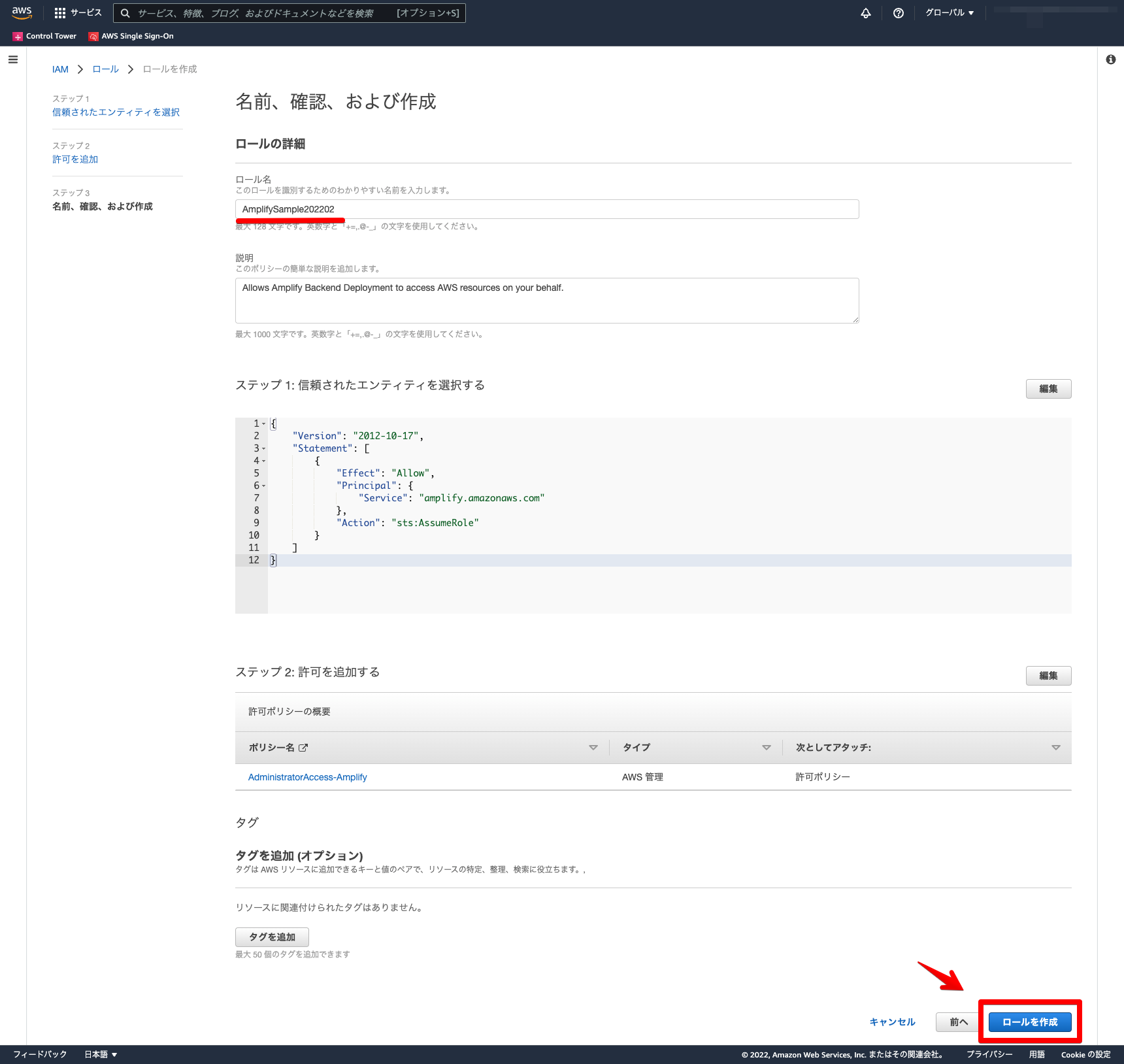
Task: Collapse JSON line 1 fold arrow
Action: click(264, 424)
